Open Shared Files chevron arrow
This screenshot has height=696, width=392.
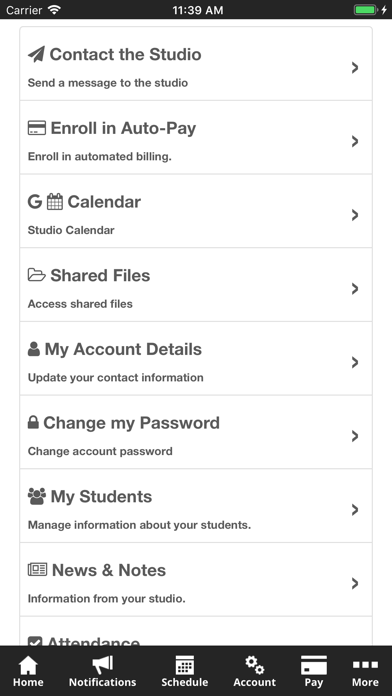(x=355, y=289)
